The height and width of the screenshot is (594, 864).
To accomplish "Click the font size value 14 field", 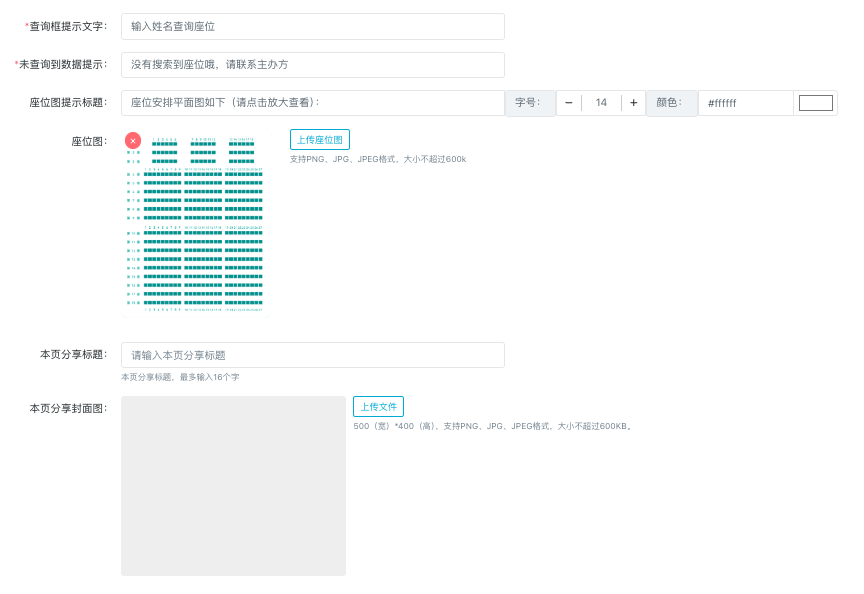I will coord(601,103).
